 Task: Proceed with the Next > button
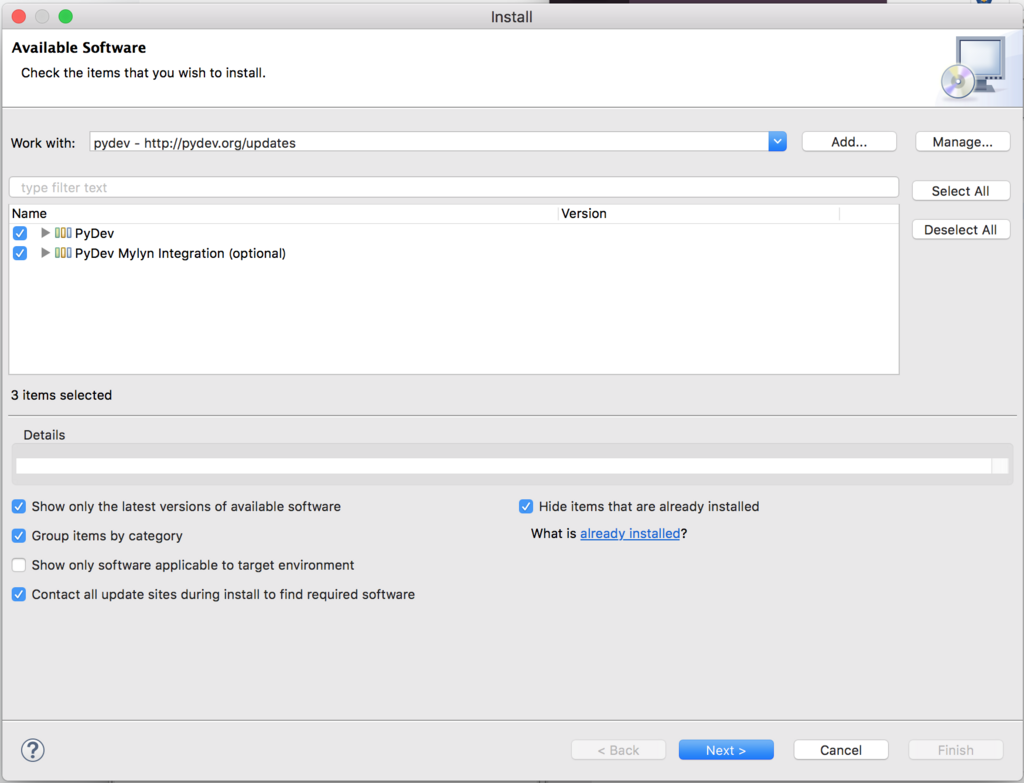(x=726, y=750)
